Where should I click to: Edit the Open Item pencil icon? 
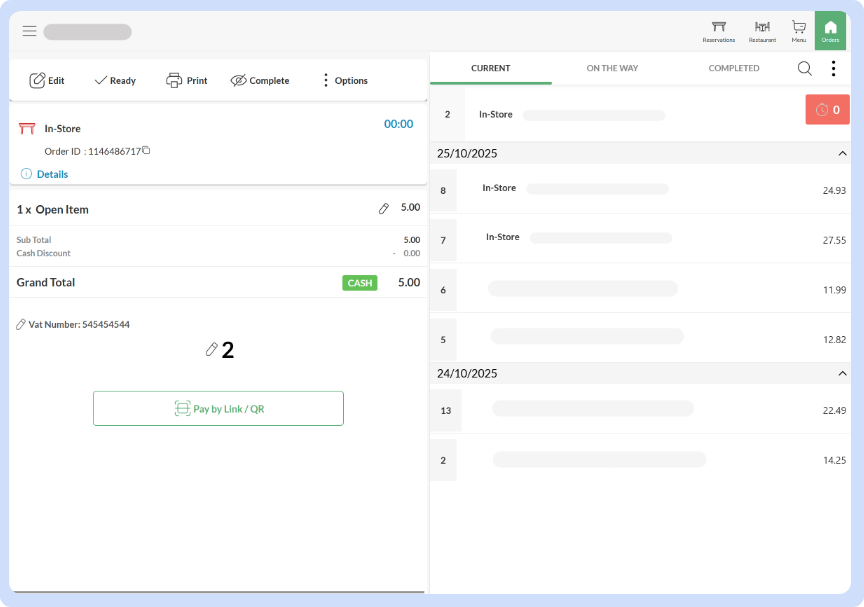(x=384, y=209)
